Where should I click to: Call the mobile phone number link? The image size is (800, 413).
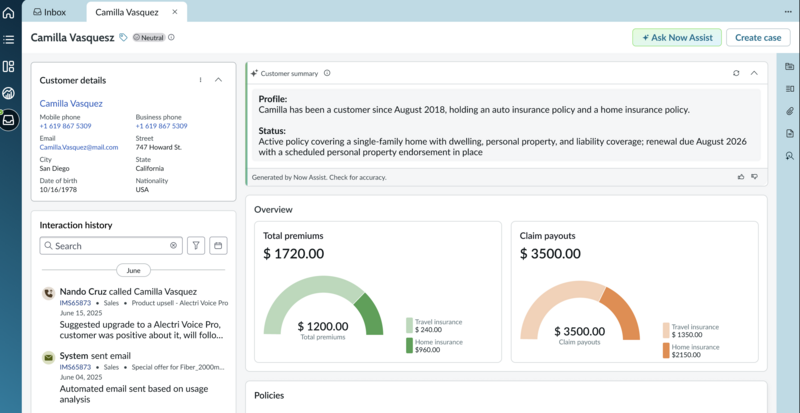tap(65, 126)
